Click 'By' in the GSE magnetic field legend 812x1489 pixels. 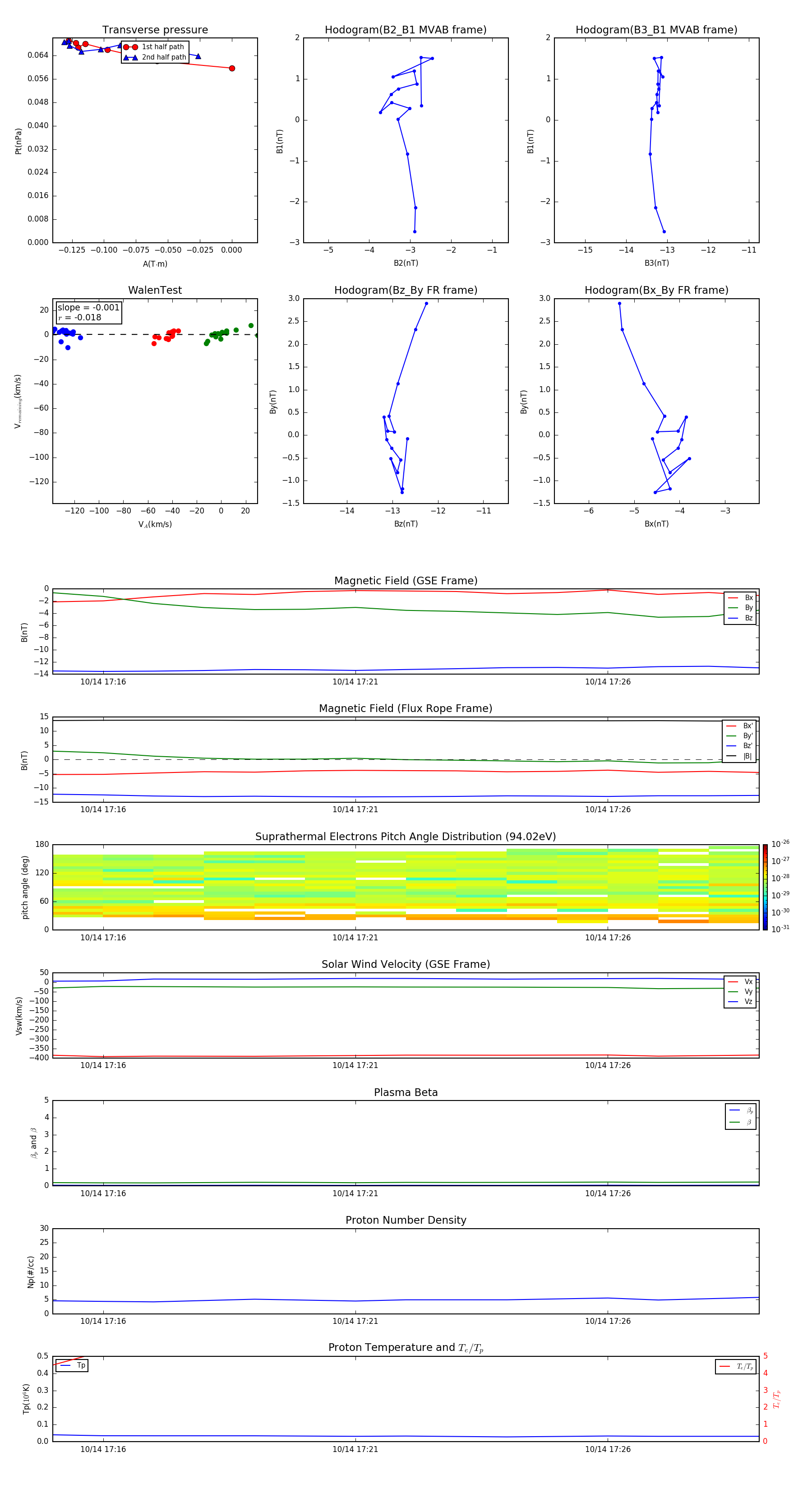point(741,607)
